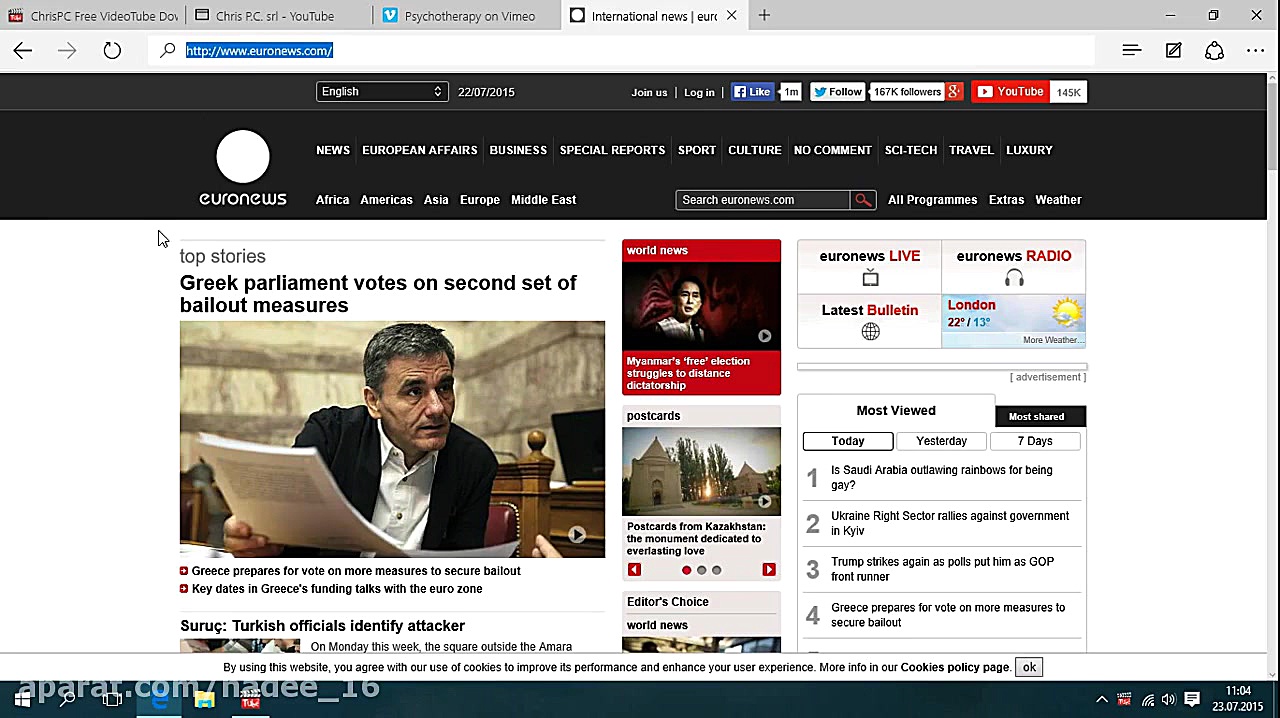Open the Middle East region link
This screenshot has width=1280, height=718.
[543, 200]
